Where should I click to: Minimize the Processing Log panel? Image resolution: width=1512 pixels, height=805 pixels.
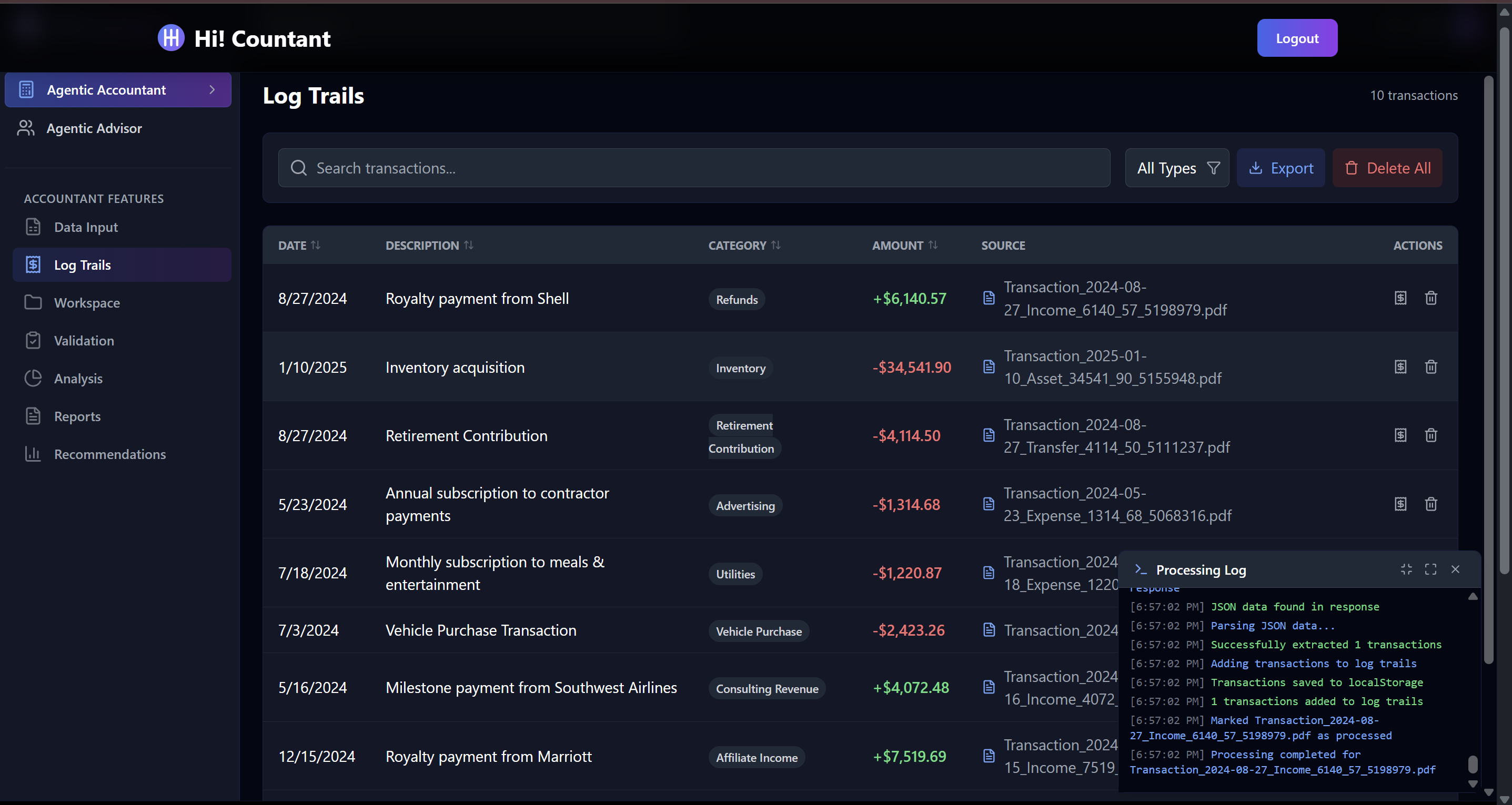pyautogui.click(x=1406, y=569)
